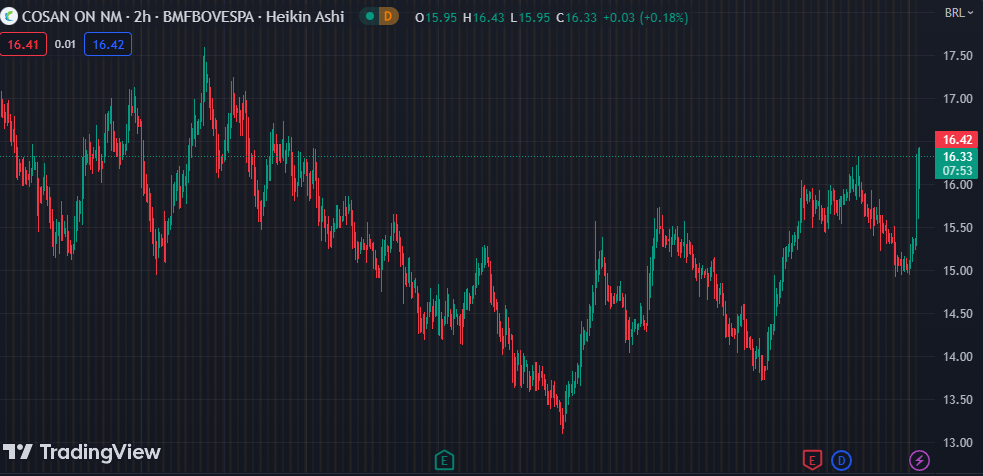983x476 pixels.
Task: Click the Cosan symbol logo icon
Action: pyautogui.click(x=8, y=16)
